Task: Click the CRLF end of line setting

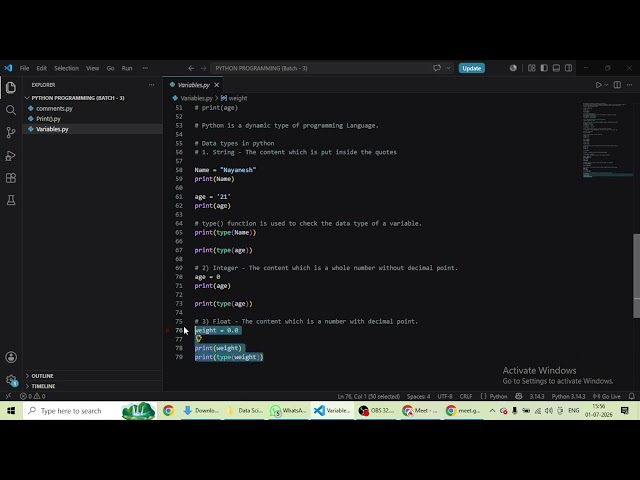Action: [x=466, y=396]
